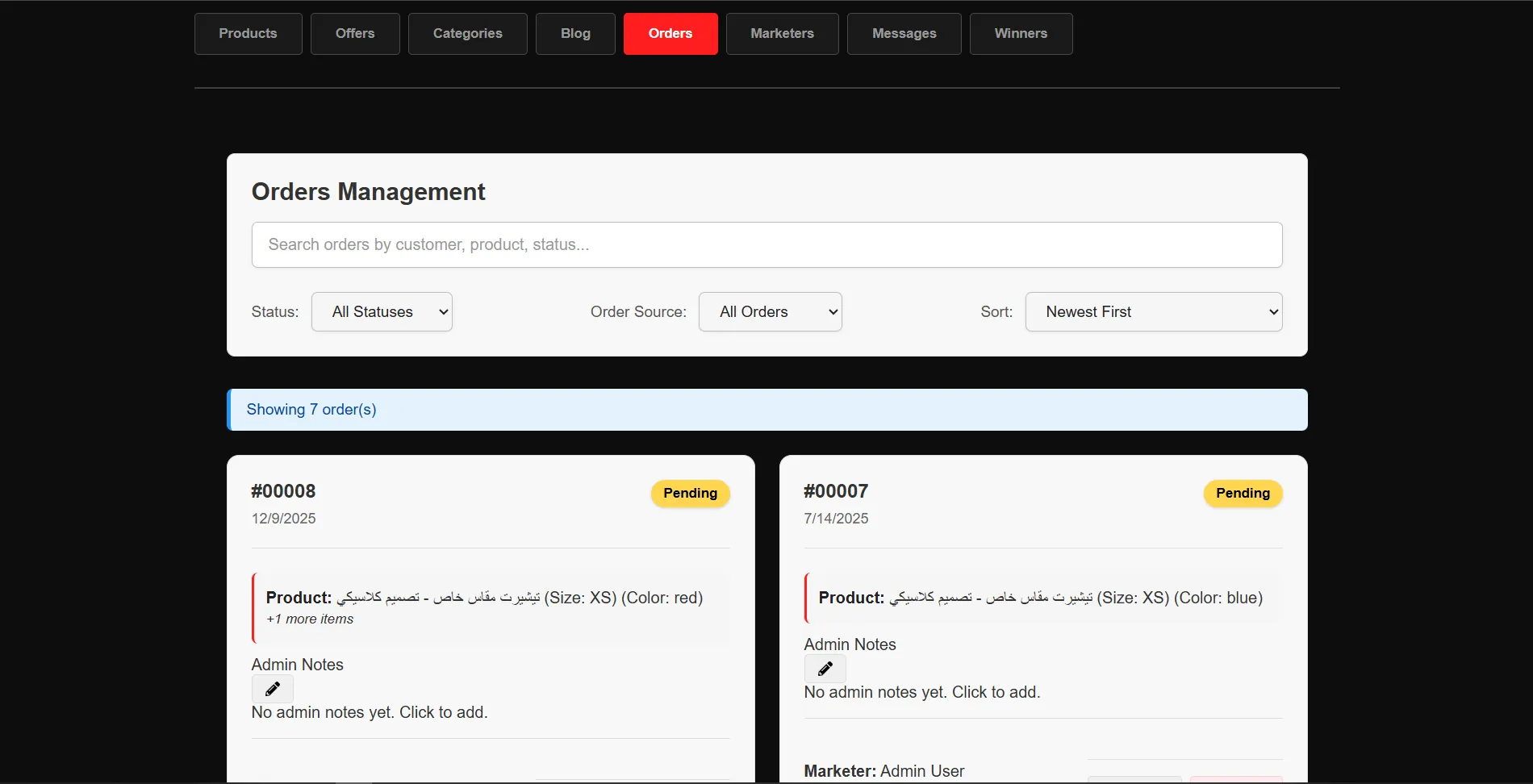The image size is (1533, 784).
Task: Edit admin notes for order #00007
Action: (x=825, y=669)
